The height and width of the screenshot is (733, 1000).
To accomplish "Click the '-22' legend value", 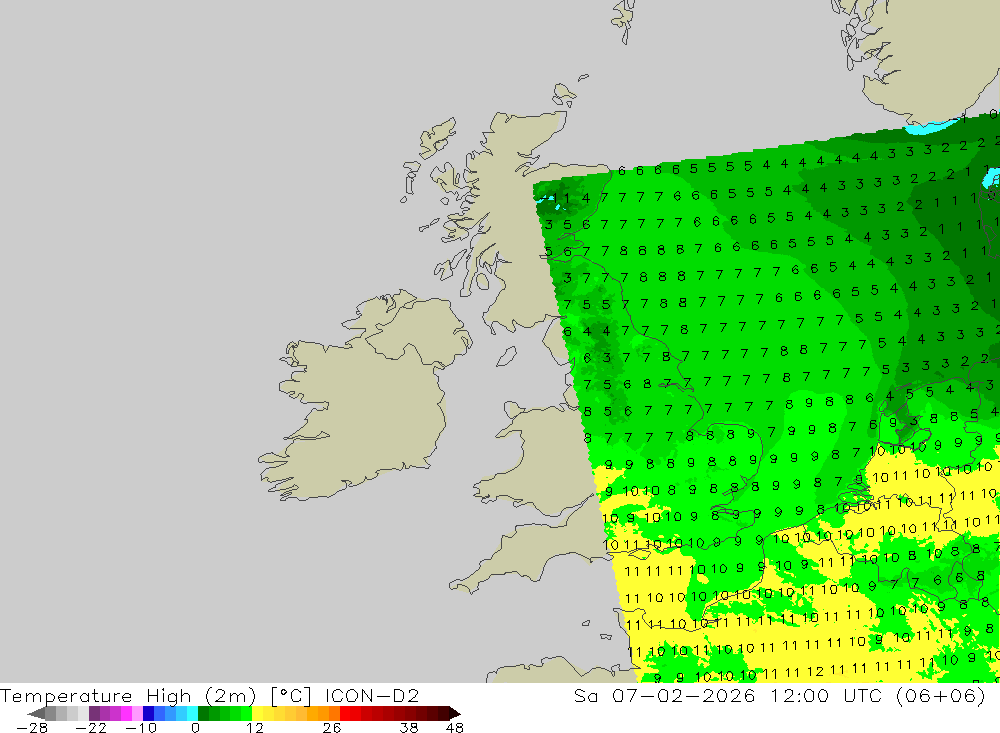I will tap(91, 728).
